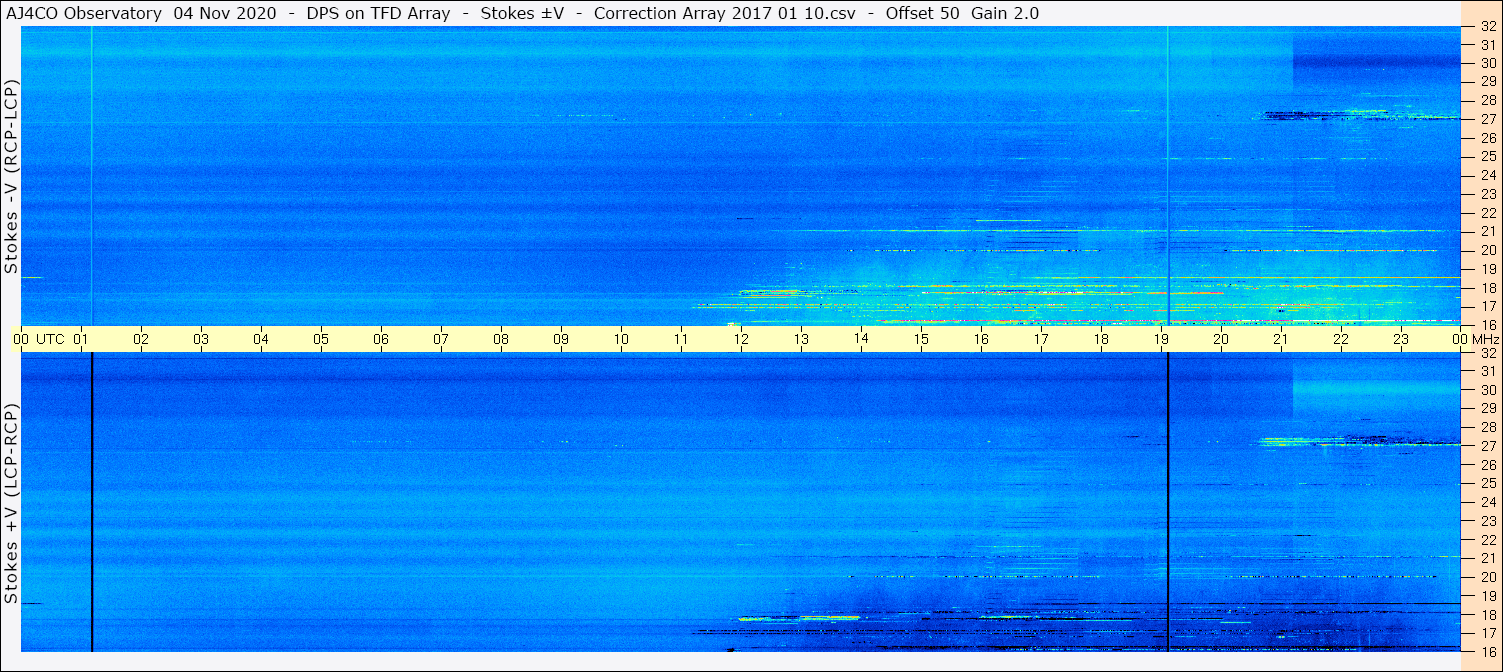Select the 11 hour mark on time axis

pos(682,339)
